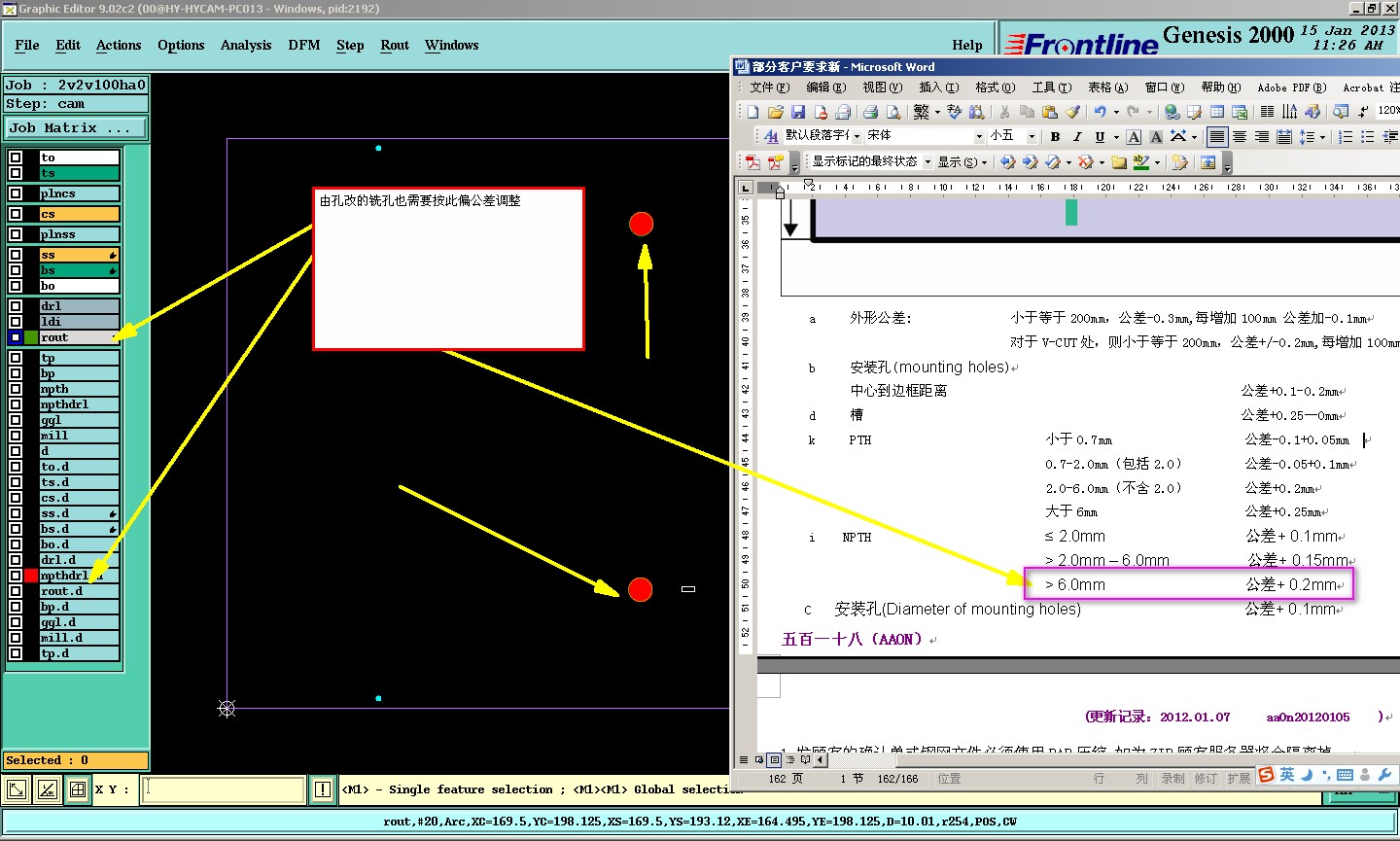Viewport: 1400px width, 841px height.
Task: Toggle display checkbox for layer 'rout'
Action: tap(16, 337)
